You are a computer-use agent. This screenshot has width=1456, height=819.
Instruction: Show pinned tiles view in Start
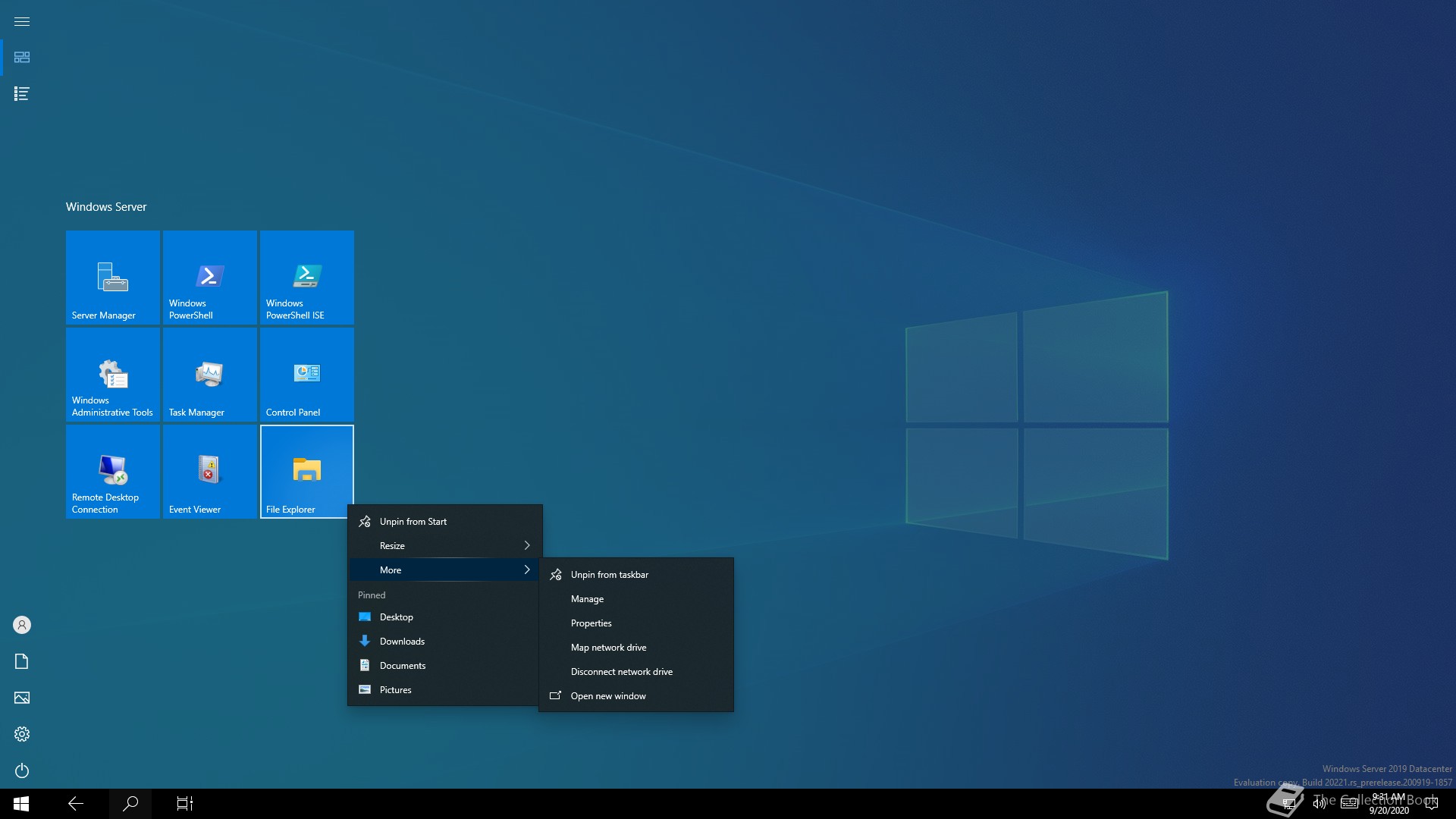coord(22,58)
